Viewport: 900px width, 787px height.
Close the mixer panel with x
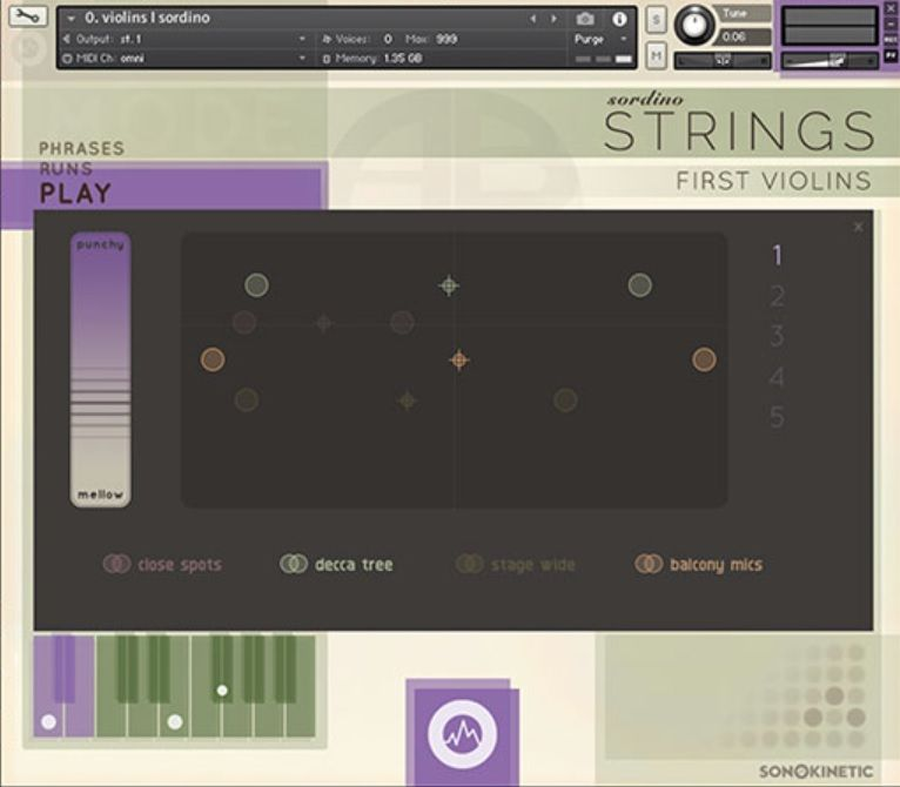tap(858, 227)
